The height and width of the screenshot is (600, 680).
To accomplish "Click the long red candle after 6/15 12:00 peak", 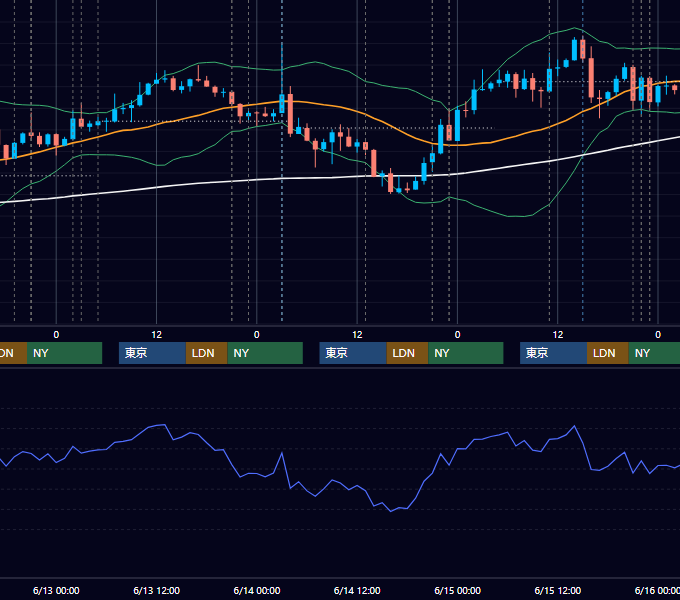I will point(591,77).
